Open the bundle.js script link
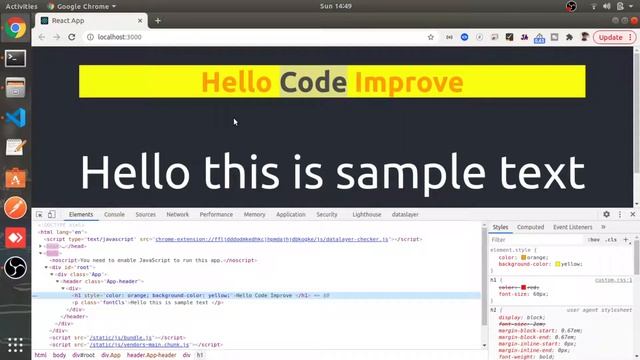The width and height of the screenshot is (640, 360). [120, 338]
